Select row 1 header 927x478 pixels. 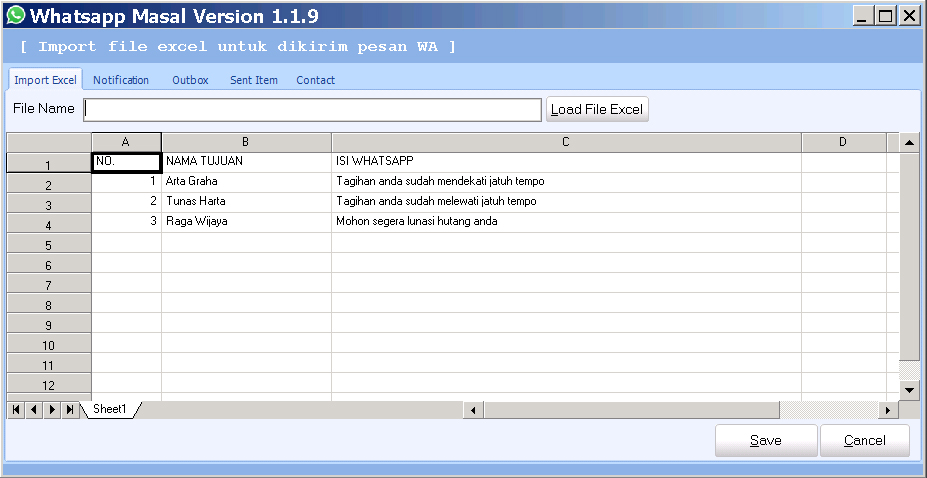click(49, 163)
